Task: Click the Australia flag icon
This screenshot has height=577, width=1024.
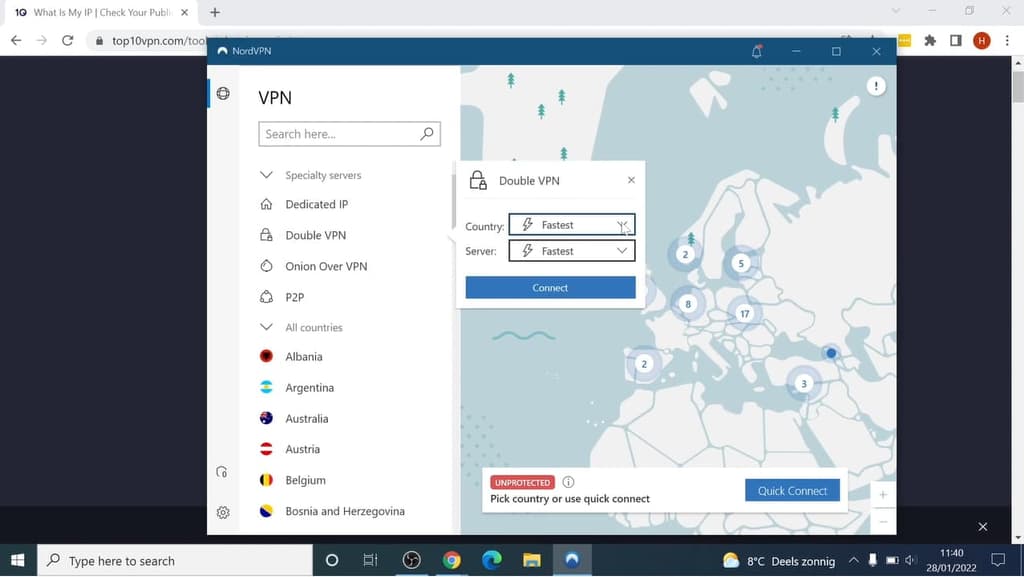Action: [x=266, y=418]
